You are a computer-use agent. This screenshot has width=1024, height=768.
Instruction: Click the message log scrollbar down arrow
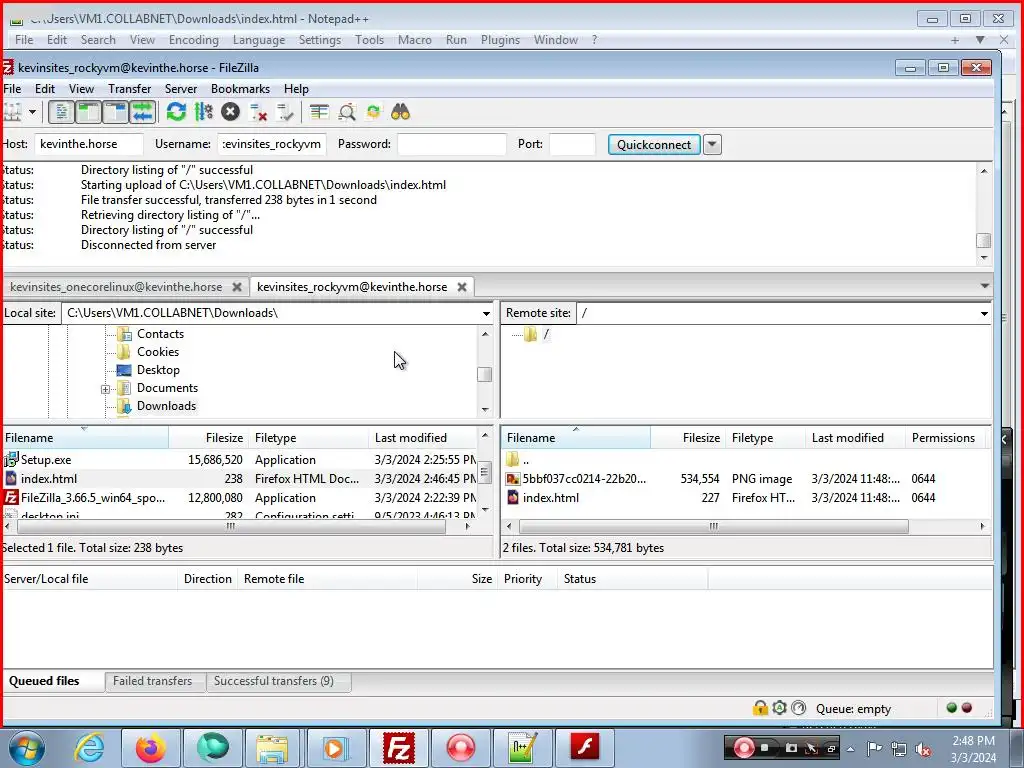[984, 258]
